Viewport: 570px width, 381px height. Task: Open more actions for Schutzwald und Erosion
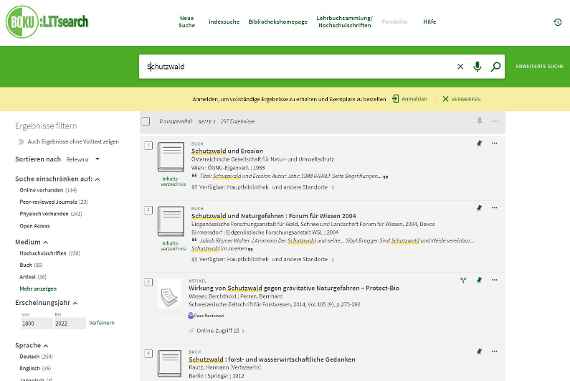(494, 143)
